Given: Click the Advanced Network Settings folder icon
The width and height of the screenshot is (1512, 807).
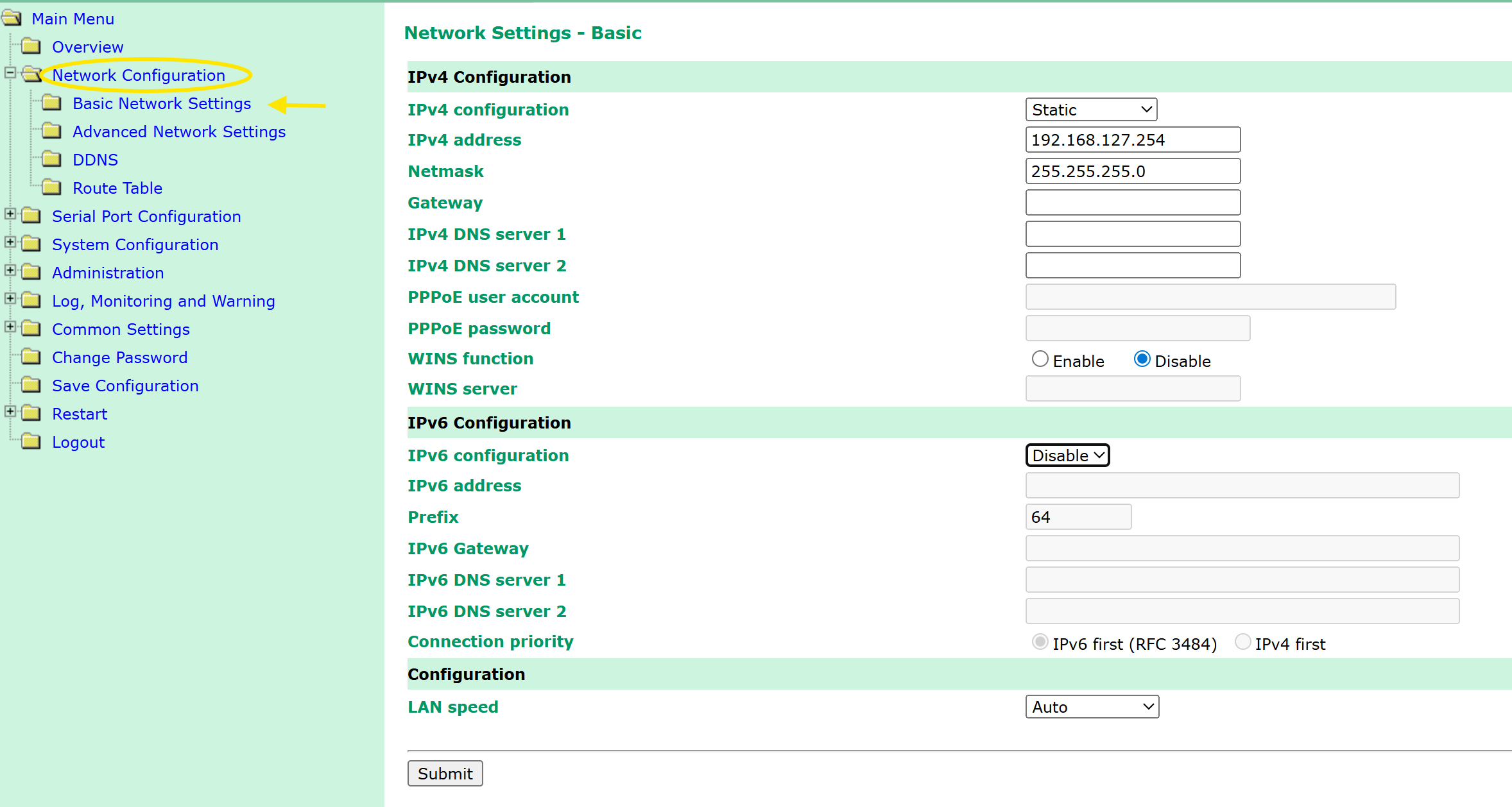Looking at the screenshot, I should [51, 132].
